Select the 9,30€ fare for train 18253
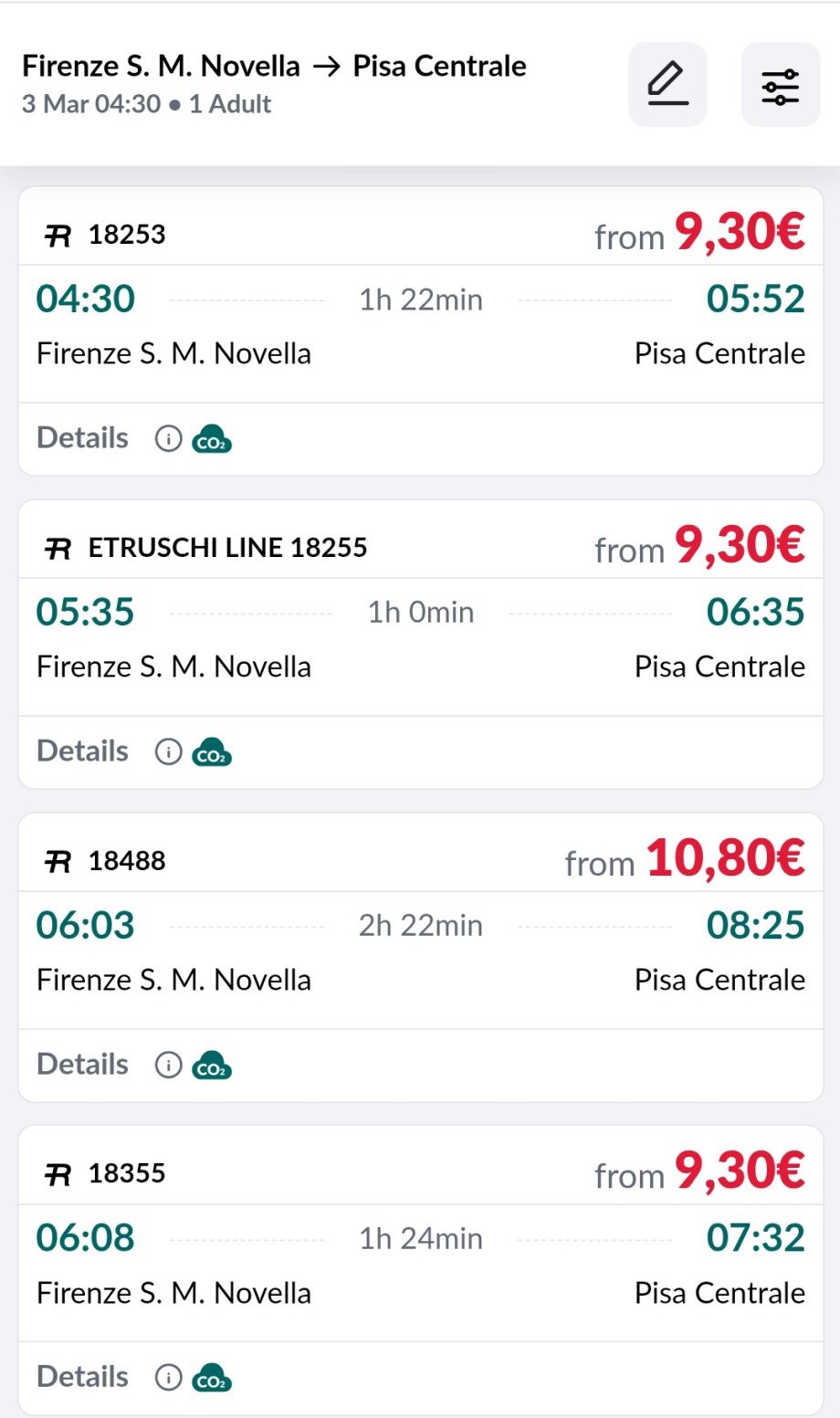 [739, 233]
